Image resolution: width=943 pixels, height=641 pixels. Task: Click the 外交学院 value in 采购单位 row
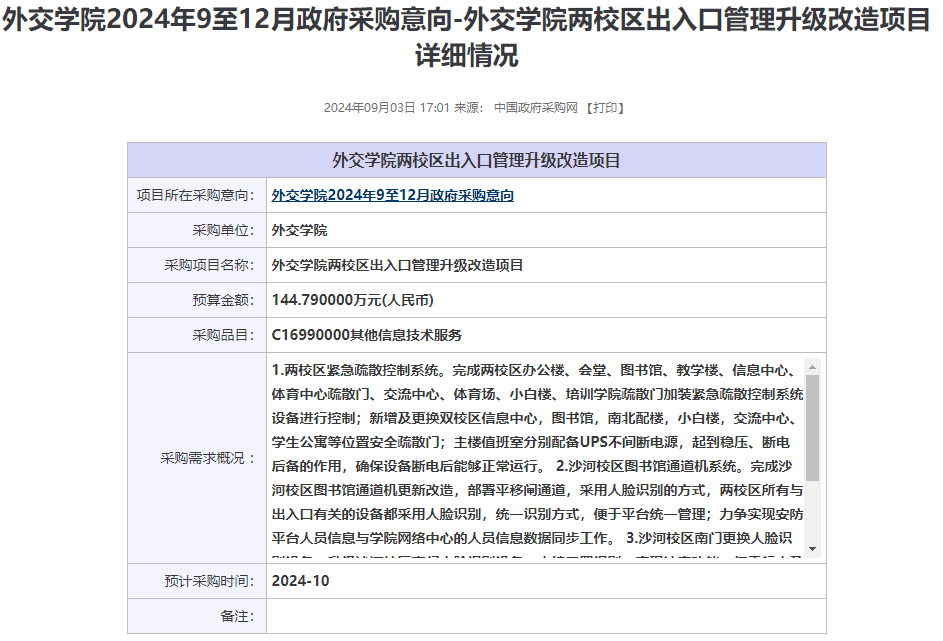coord(299,230)
